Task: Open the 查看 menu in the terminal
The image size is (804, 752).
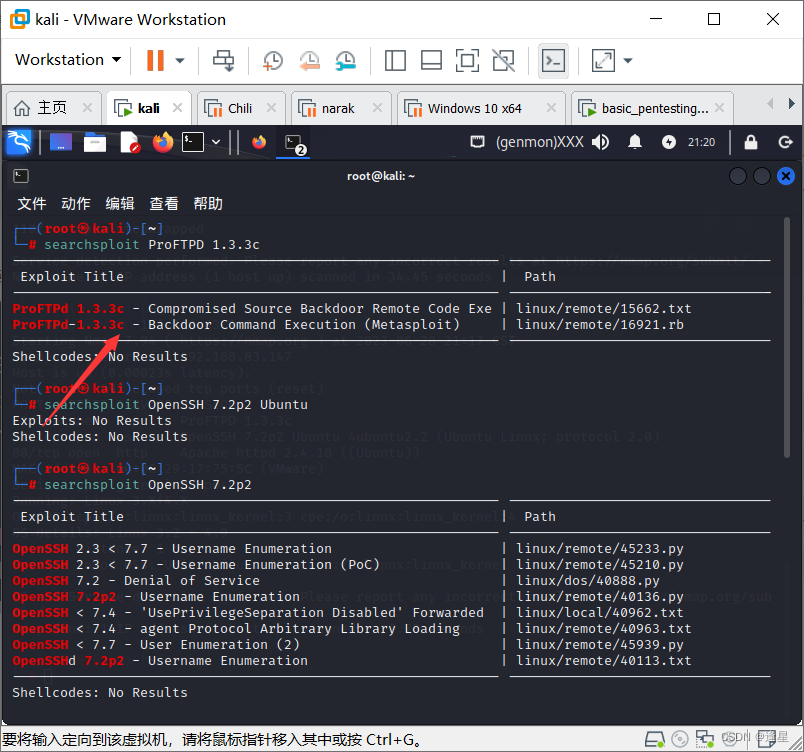Action: (164, 204)
